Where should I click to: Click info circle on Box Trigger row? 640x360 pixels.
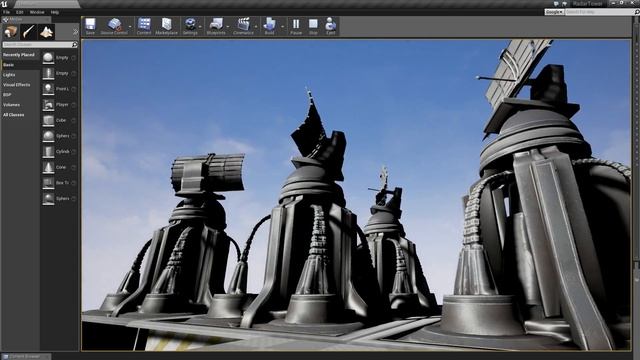(x=74, y=183)
